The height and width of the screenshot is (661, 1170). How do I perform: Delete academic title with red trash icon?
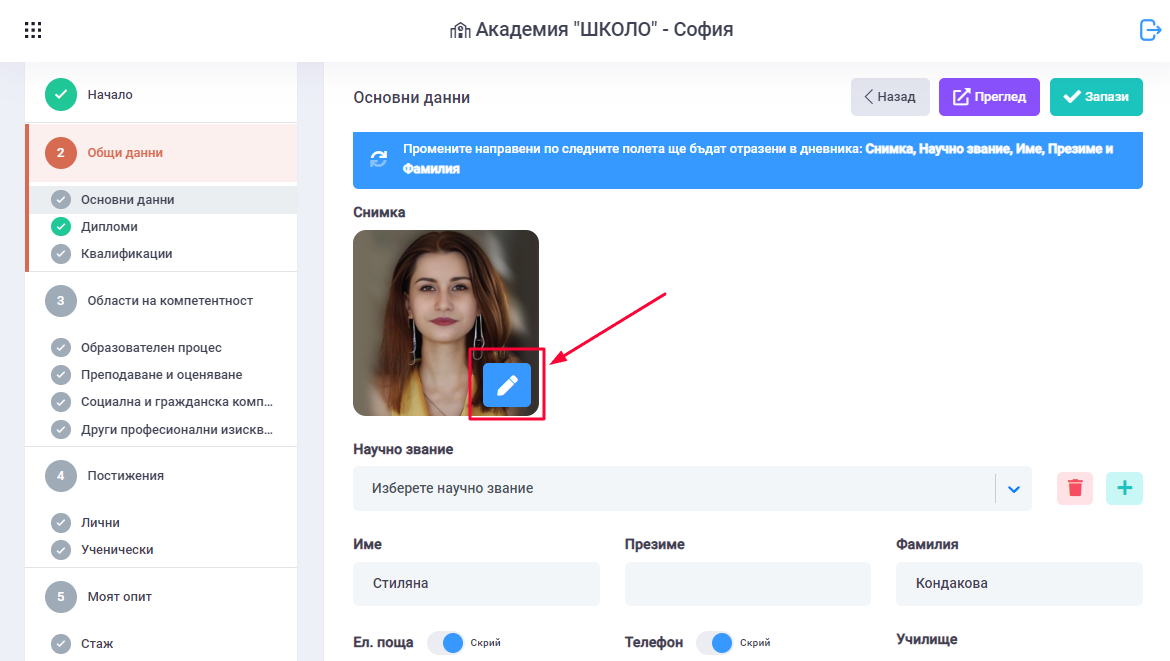(x=1074, y=489)
